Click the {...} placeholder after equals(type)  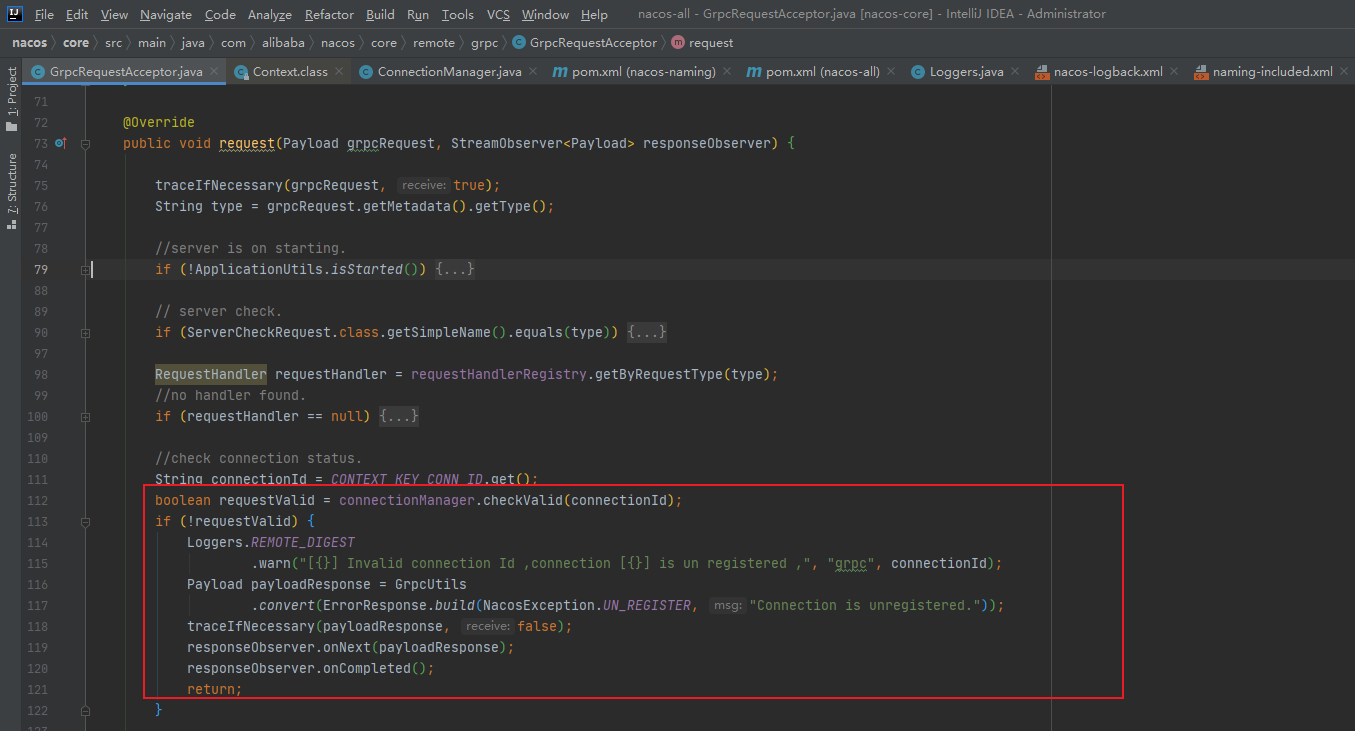tap(647, 333)
